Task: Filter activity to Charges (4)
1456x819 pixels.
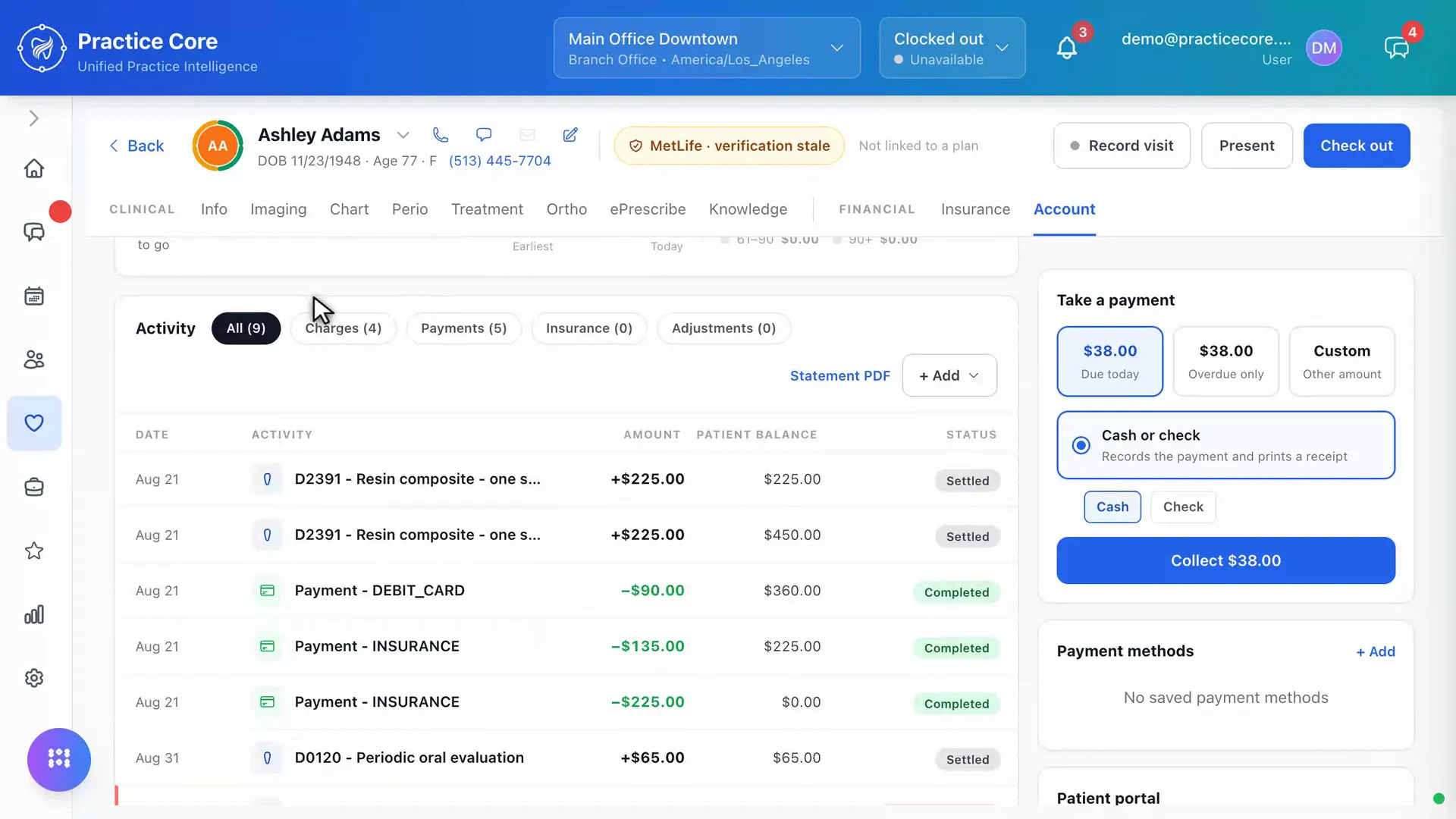Action: [x=344, y=328]
